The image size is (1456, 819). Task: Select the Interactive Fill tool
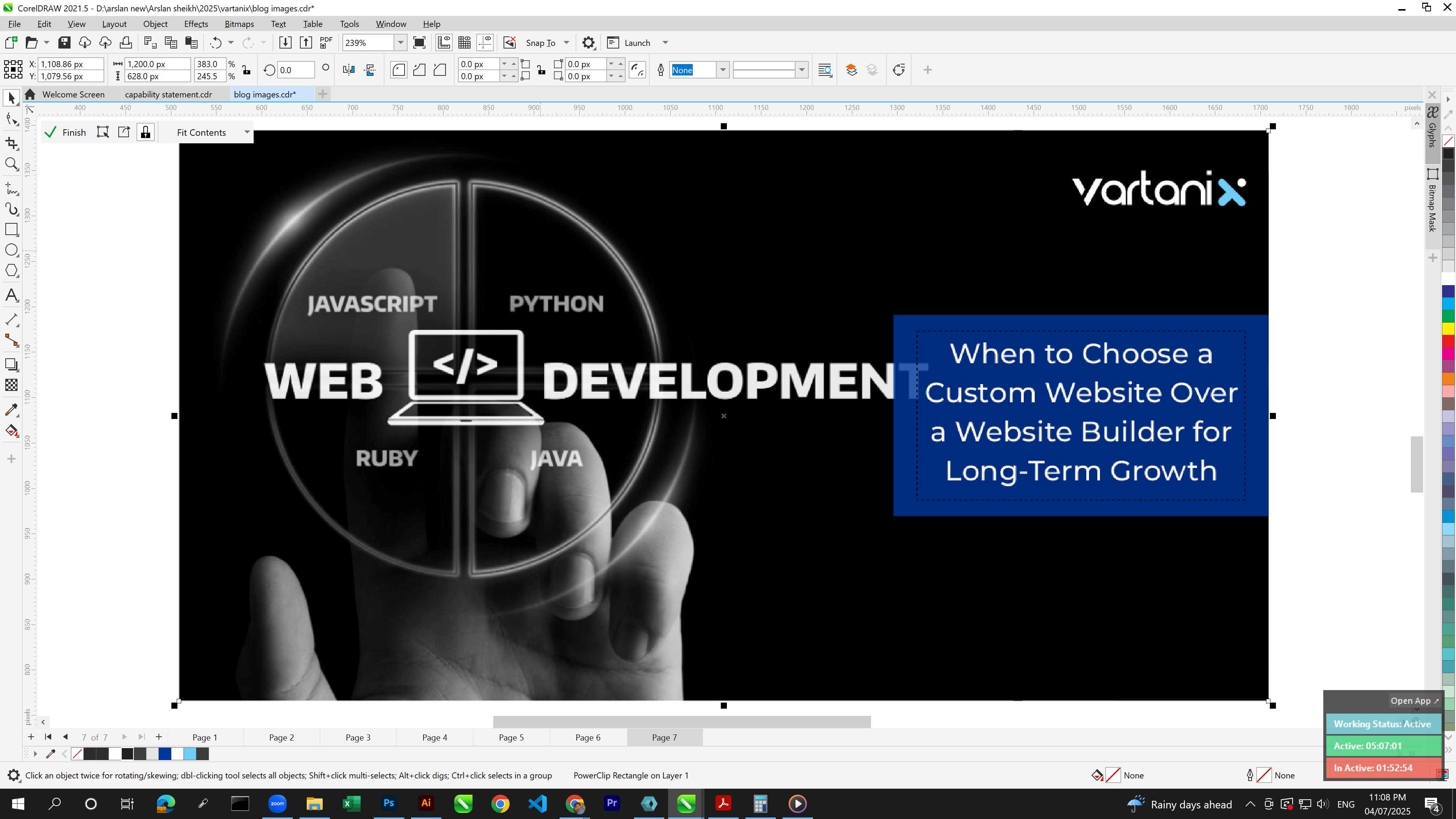point(11,431)
